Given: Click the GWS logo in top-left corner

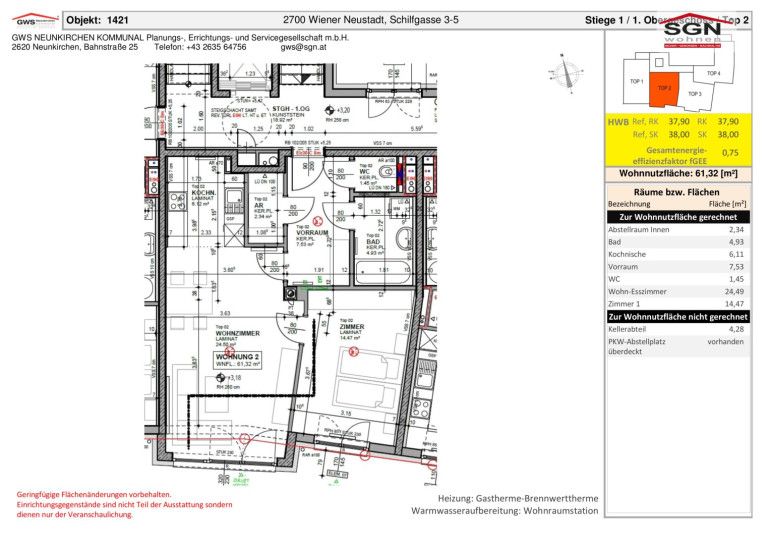Looking at the screenshot, I should 33,19.
